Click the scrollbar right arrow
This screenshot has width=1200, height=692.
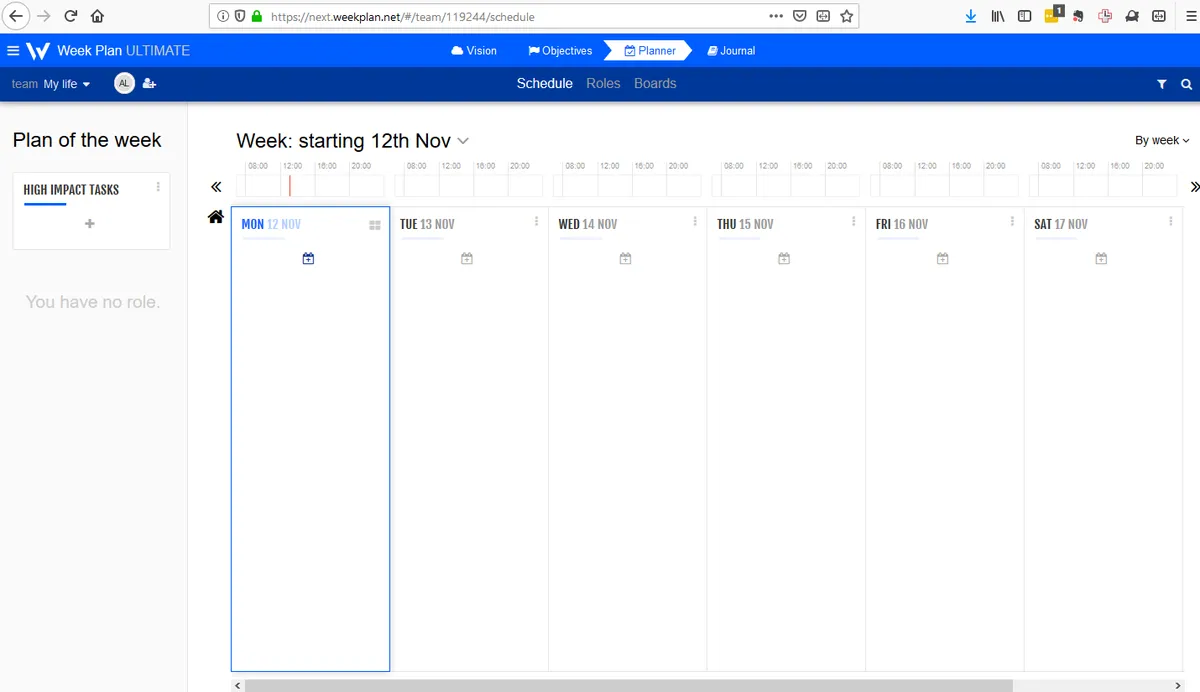click(1178, 686)
